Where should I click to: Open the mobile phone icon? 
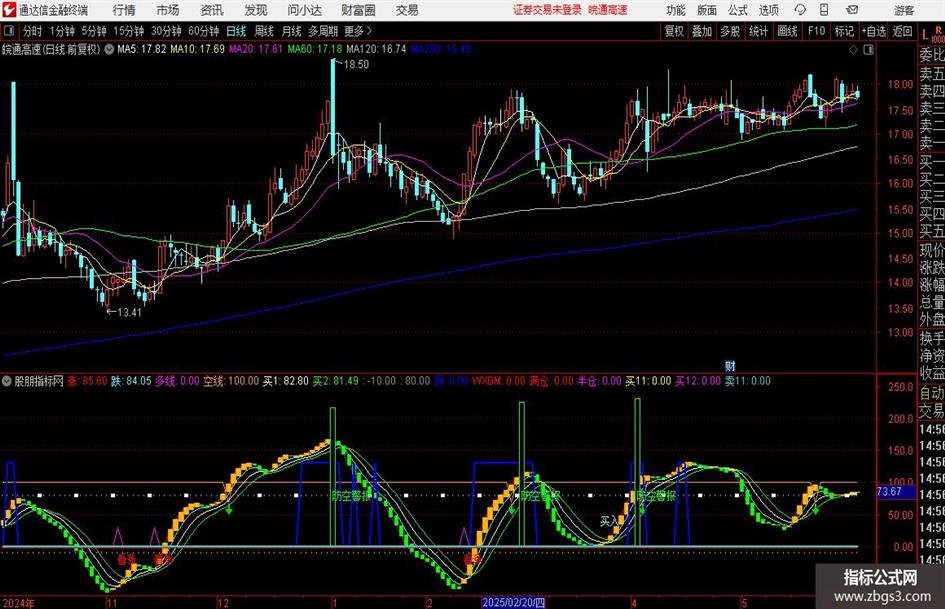click(x=824, y=10)
